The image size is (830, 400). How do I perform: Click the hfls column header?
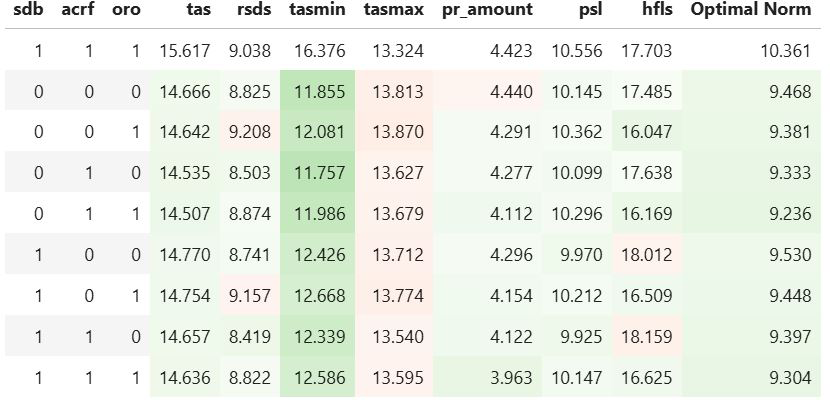(x=656, y=12)
